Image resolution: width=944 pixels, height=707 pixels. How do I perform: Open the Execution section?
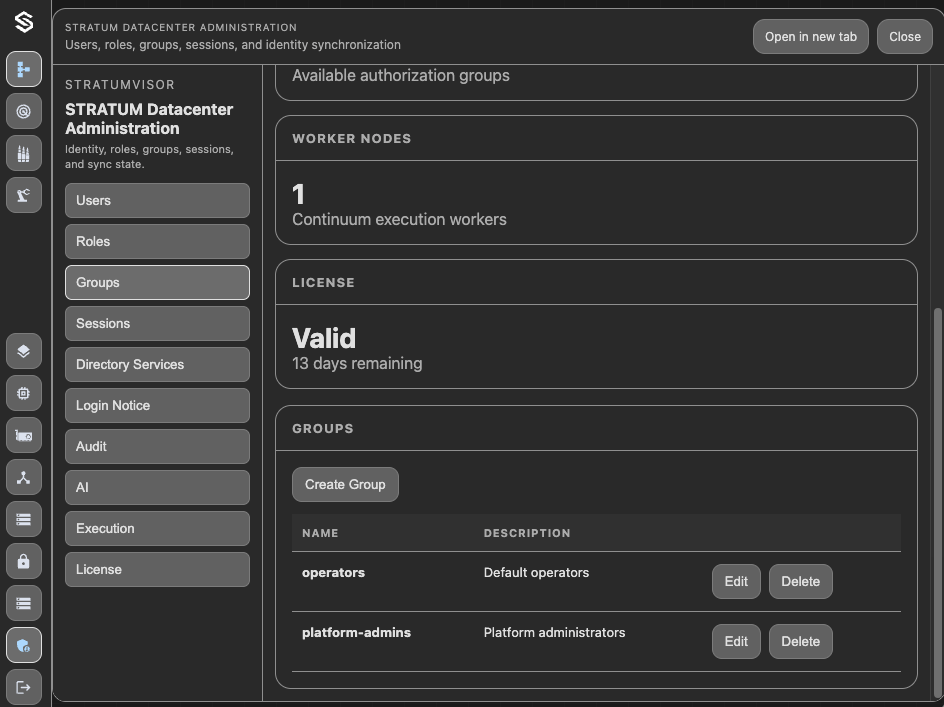click(x=157, y=528)
